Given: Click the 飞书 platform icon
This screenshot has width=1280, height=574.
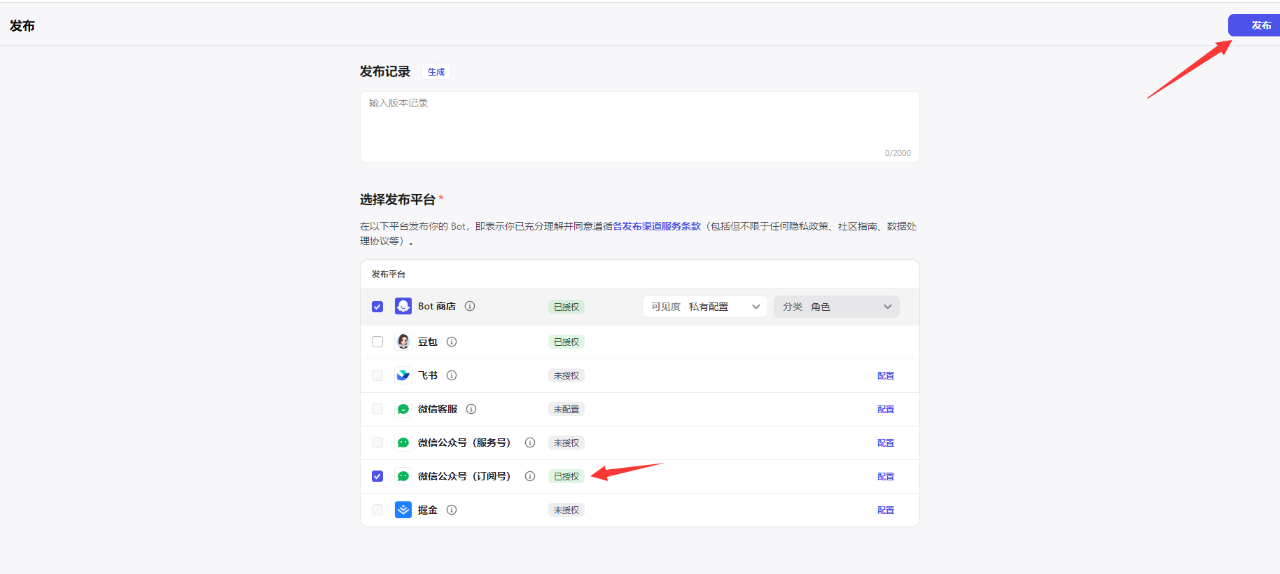Looking at the screenshot, I should pyautogui.click(x=403, y=375).
